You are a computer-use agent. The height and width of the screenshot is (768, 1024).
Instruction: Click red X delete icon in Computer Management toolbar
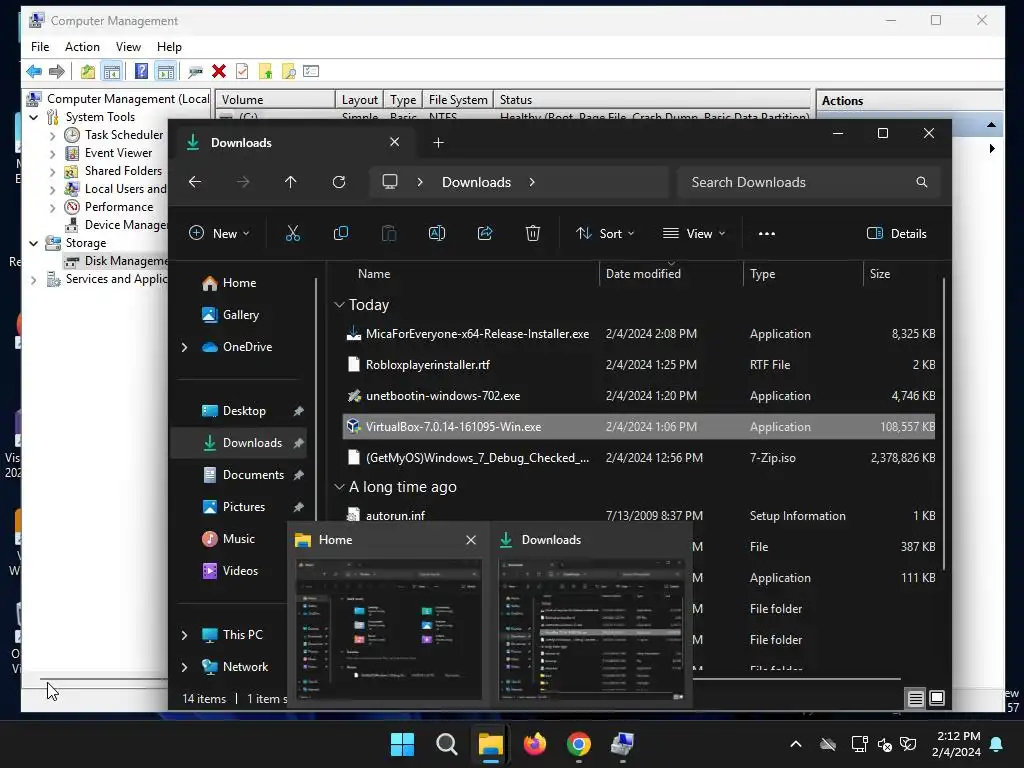219,71
